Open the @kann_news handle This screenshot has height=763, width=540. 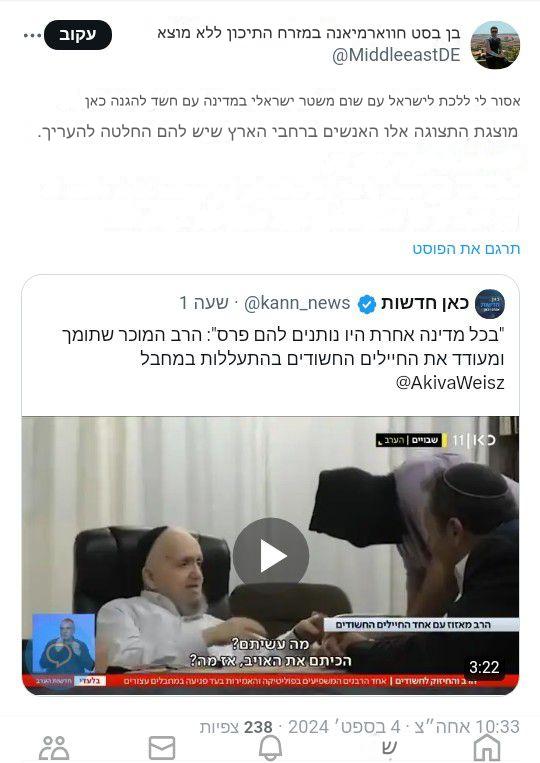(x=297, y=303)
